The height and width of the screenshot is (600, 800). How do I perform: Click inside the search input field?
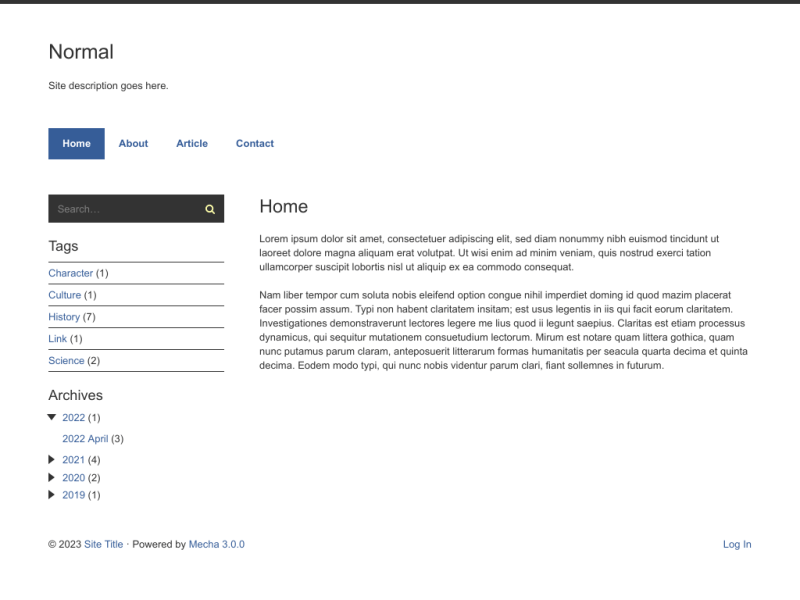(x=120, y=209)
